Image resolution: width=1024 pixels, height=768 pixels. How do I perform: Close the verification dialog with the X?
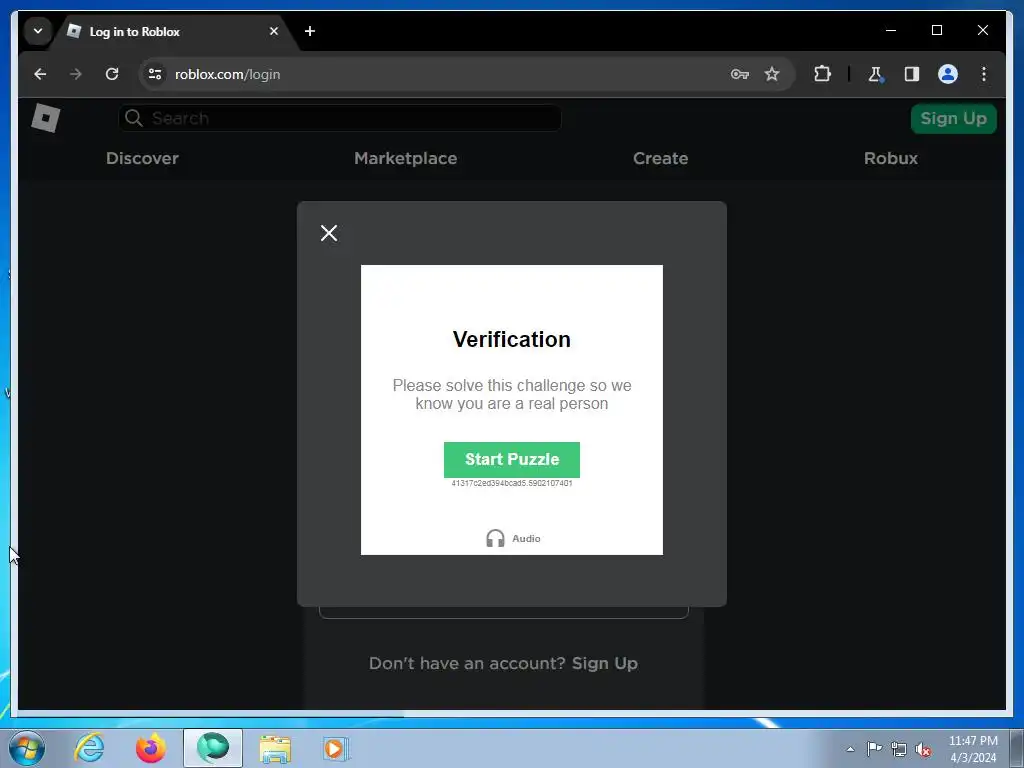(x=329, y=233)
